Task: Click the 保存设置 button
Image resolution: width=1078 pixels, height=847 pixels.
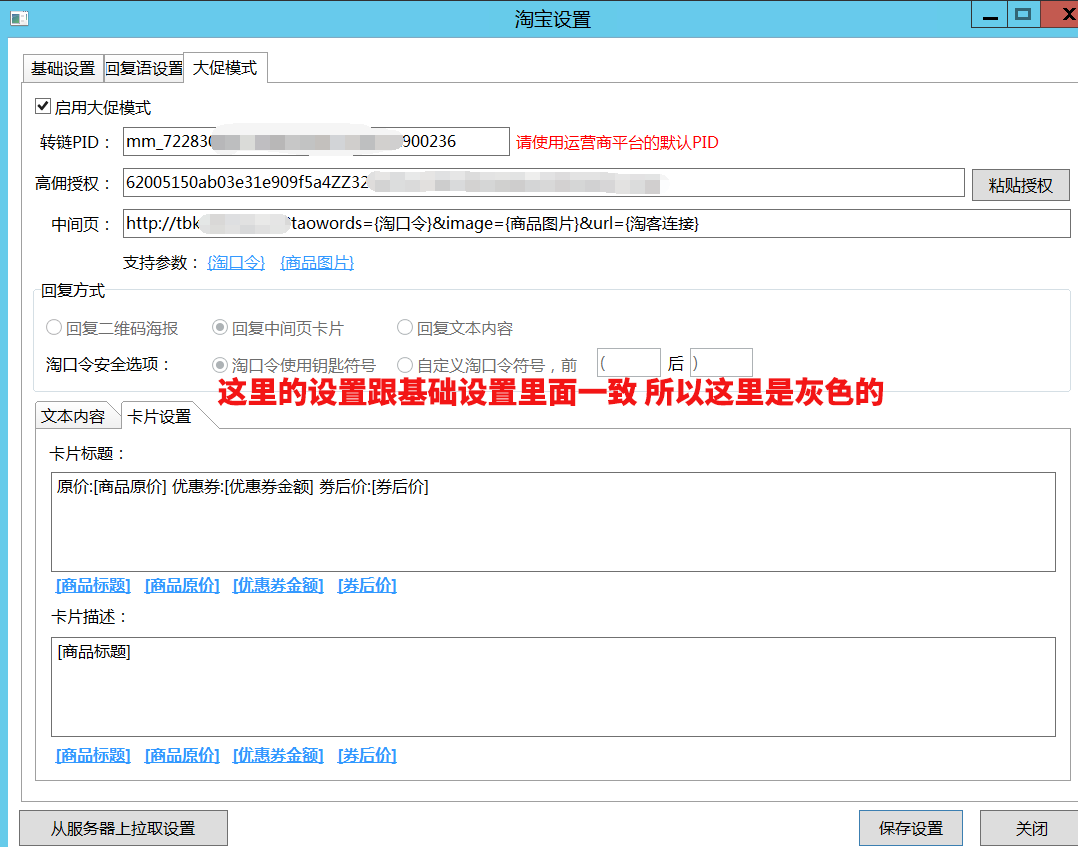Action: tap(910, 828)
